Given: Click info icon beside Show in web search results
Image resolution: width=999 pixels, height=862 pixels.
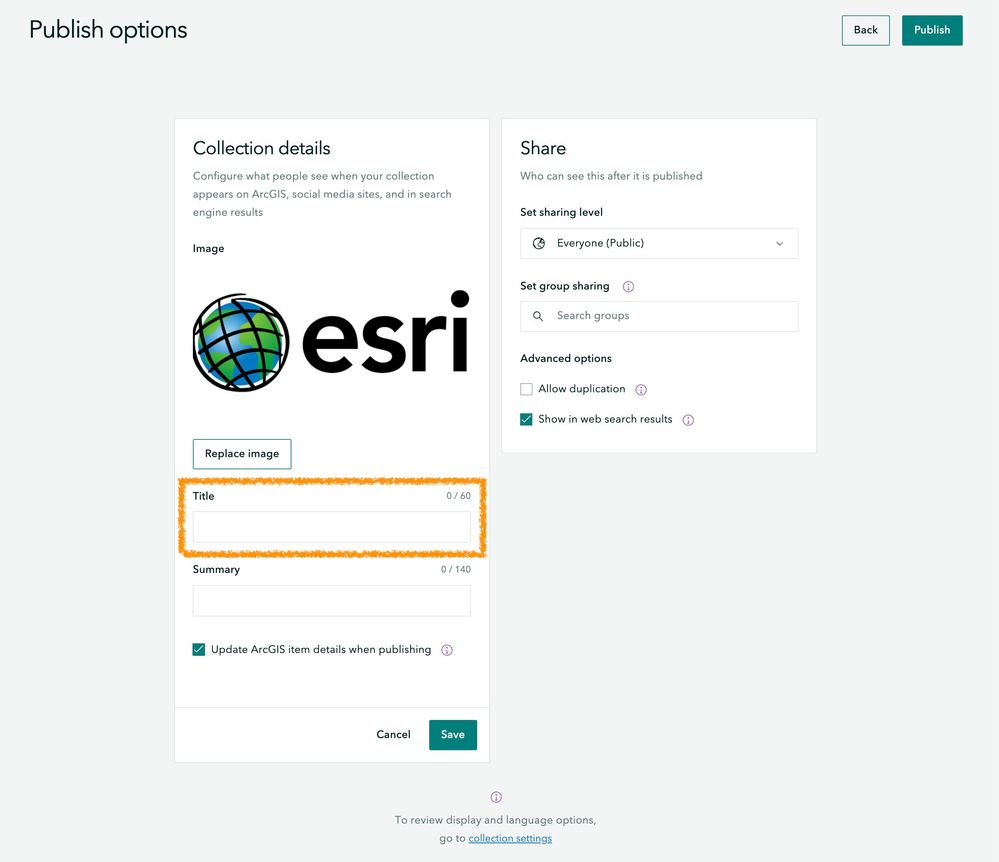Looking at the screenshot, I should [x=688, y=420].
